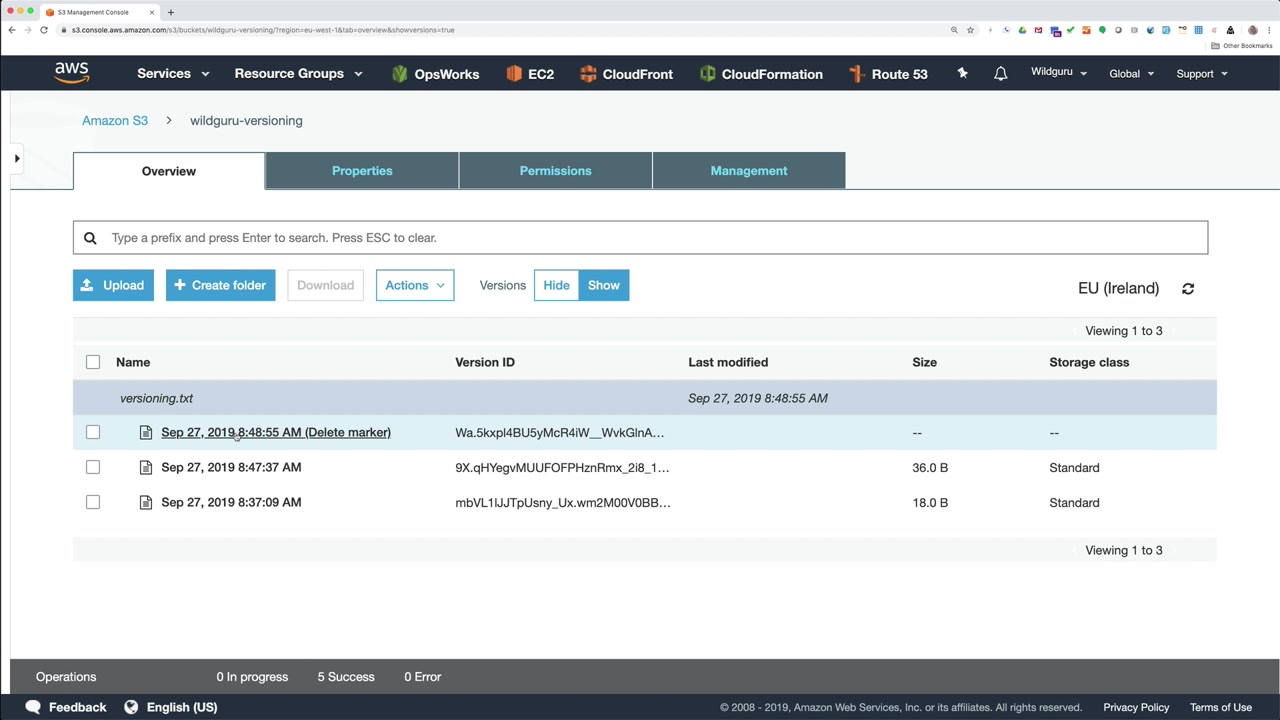Bookmark this page with the star
This screenshot has width=1280, height=720.
(x=970, y=30)
